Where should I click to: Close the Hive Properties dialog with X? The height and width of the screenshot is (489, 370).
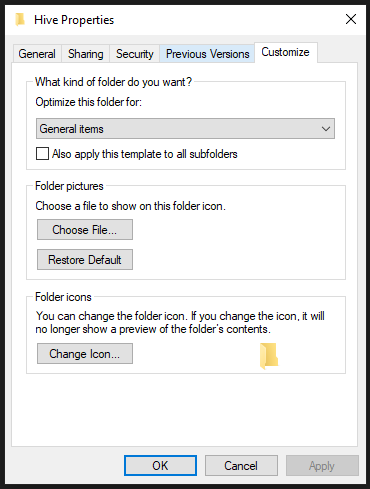351,19
